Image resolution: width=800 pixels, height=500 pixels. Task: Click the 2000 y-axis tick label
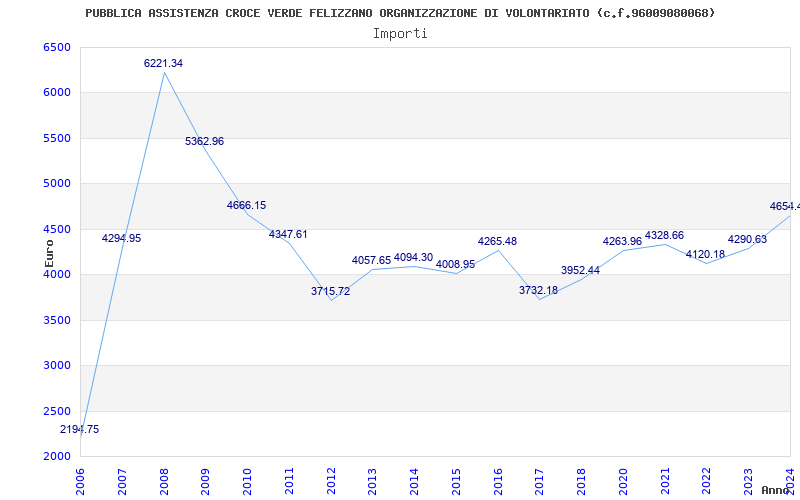(57, 456)
